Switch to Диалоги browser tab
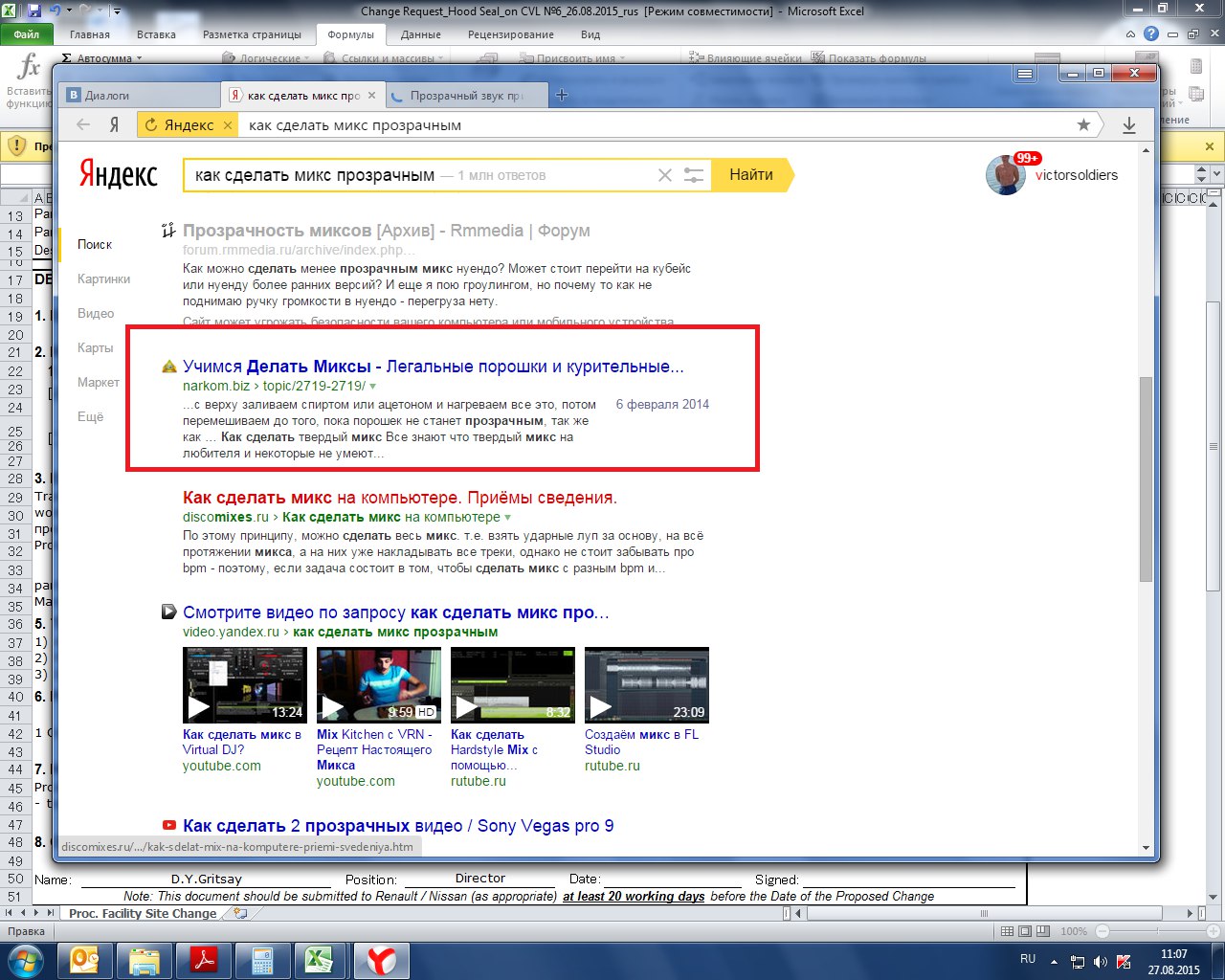The width and height of the screenshot is (1225, 980). (x=141, y=95)
